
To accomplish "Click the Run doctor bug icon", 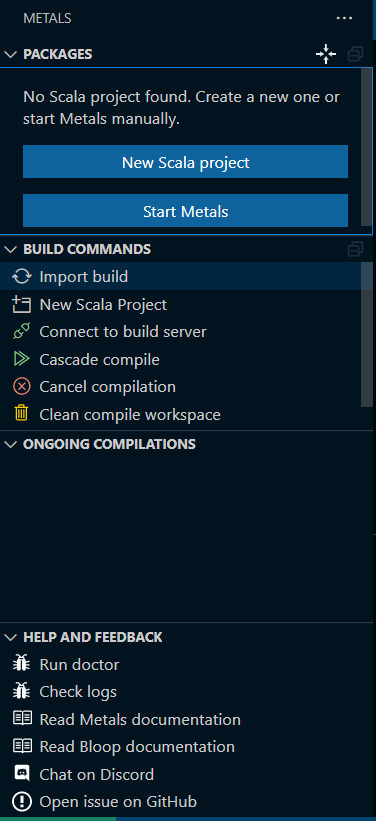I will [x=21, y=664].
